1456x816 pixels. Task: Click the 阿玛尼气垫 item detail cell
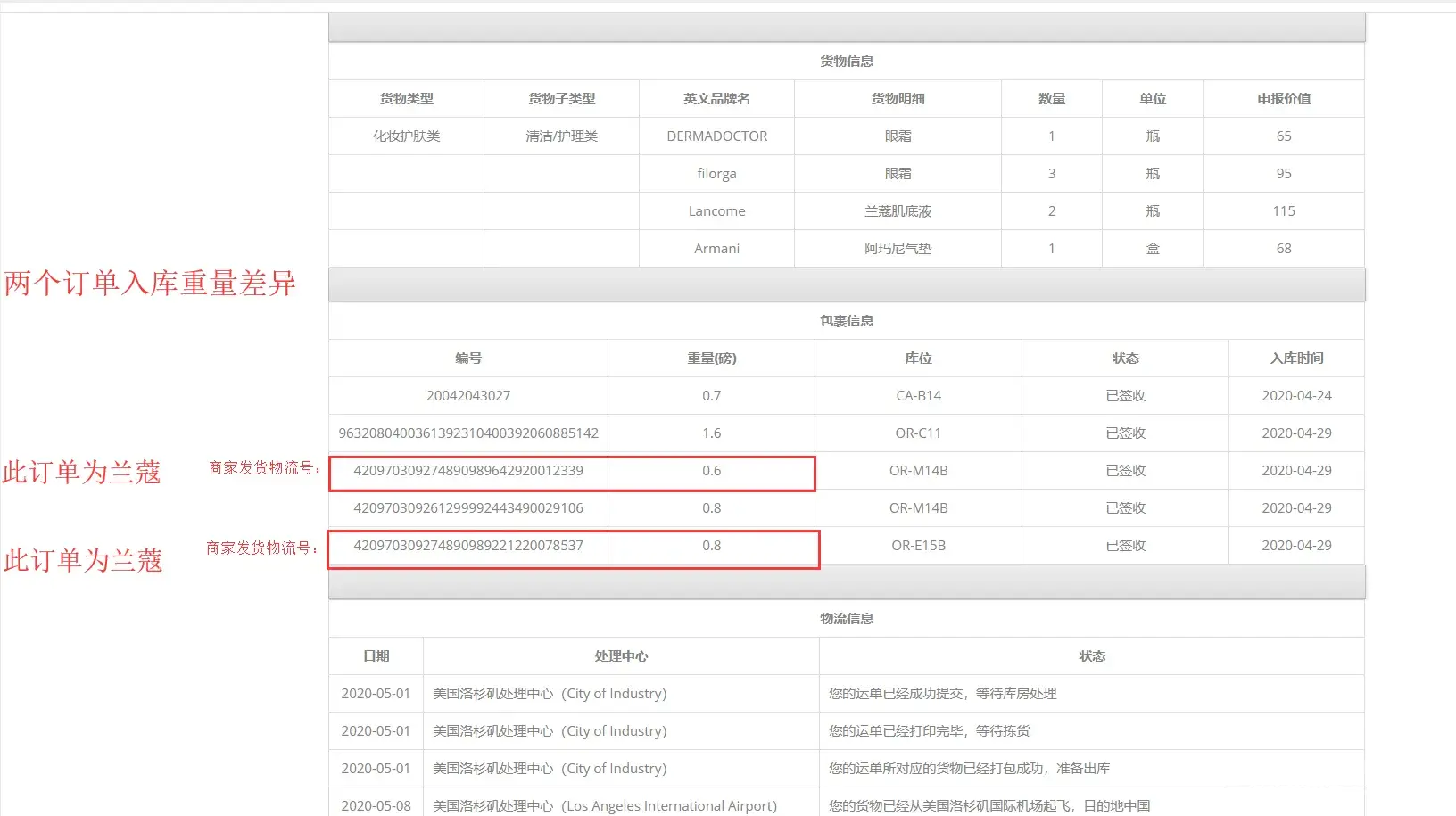[x=898, y=249]
